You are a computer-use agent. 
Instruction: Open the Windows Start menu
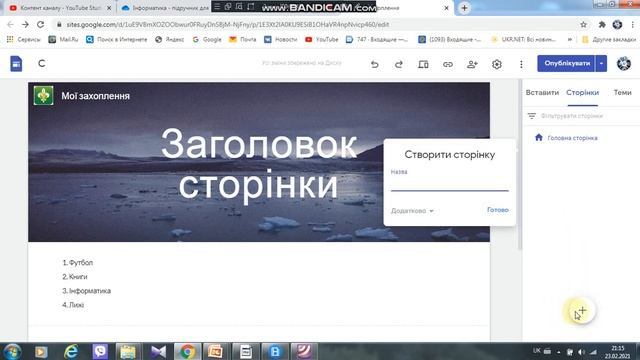click(x=12, y=351)
